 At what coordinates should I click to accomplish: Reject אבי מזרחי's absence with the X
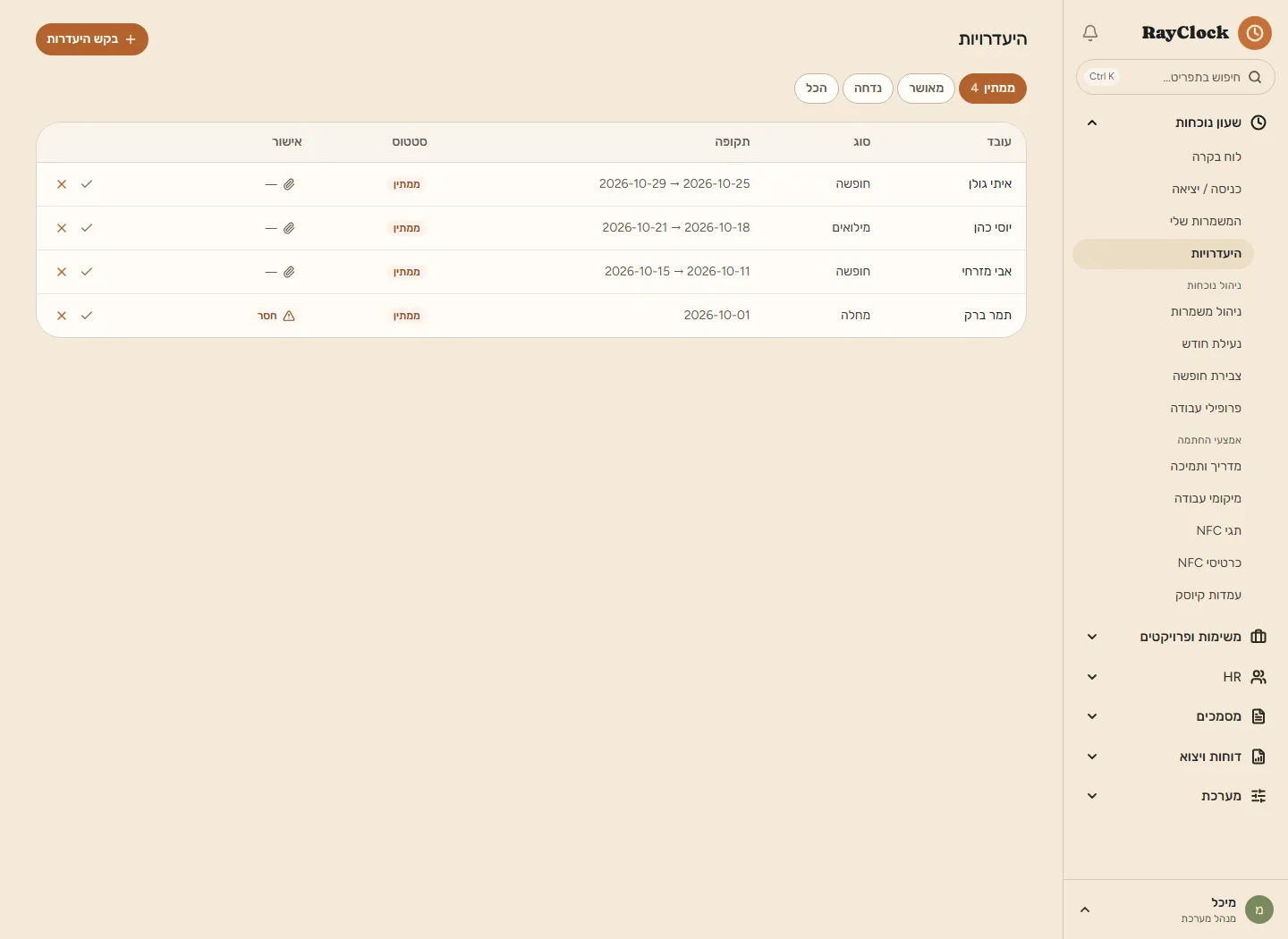pos(62,272)
